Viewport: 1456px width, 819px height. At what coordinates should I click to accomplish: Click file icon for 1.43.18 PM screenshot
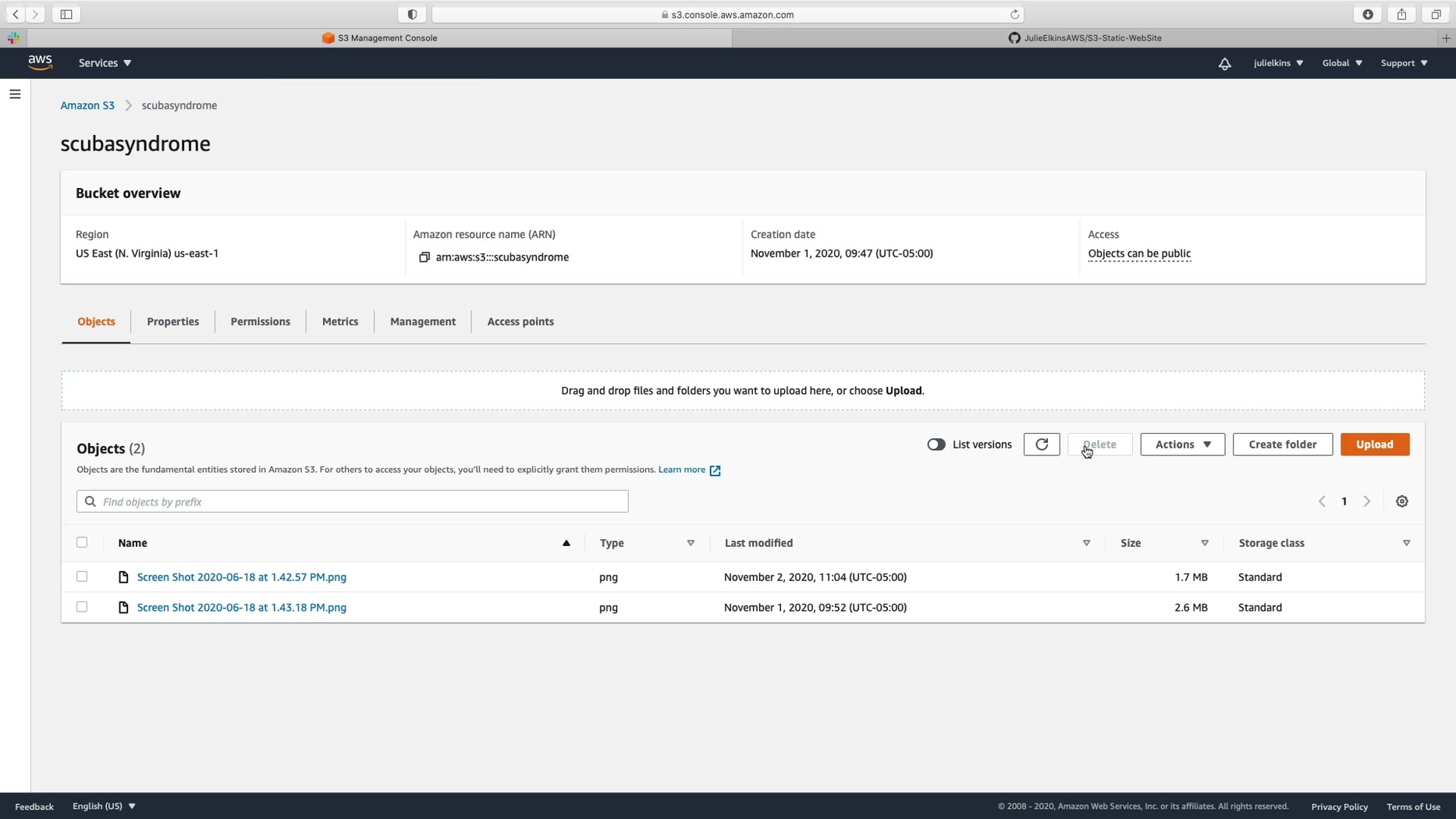(123, 608)
